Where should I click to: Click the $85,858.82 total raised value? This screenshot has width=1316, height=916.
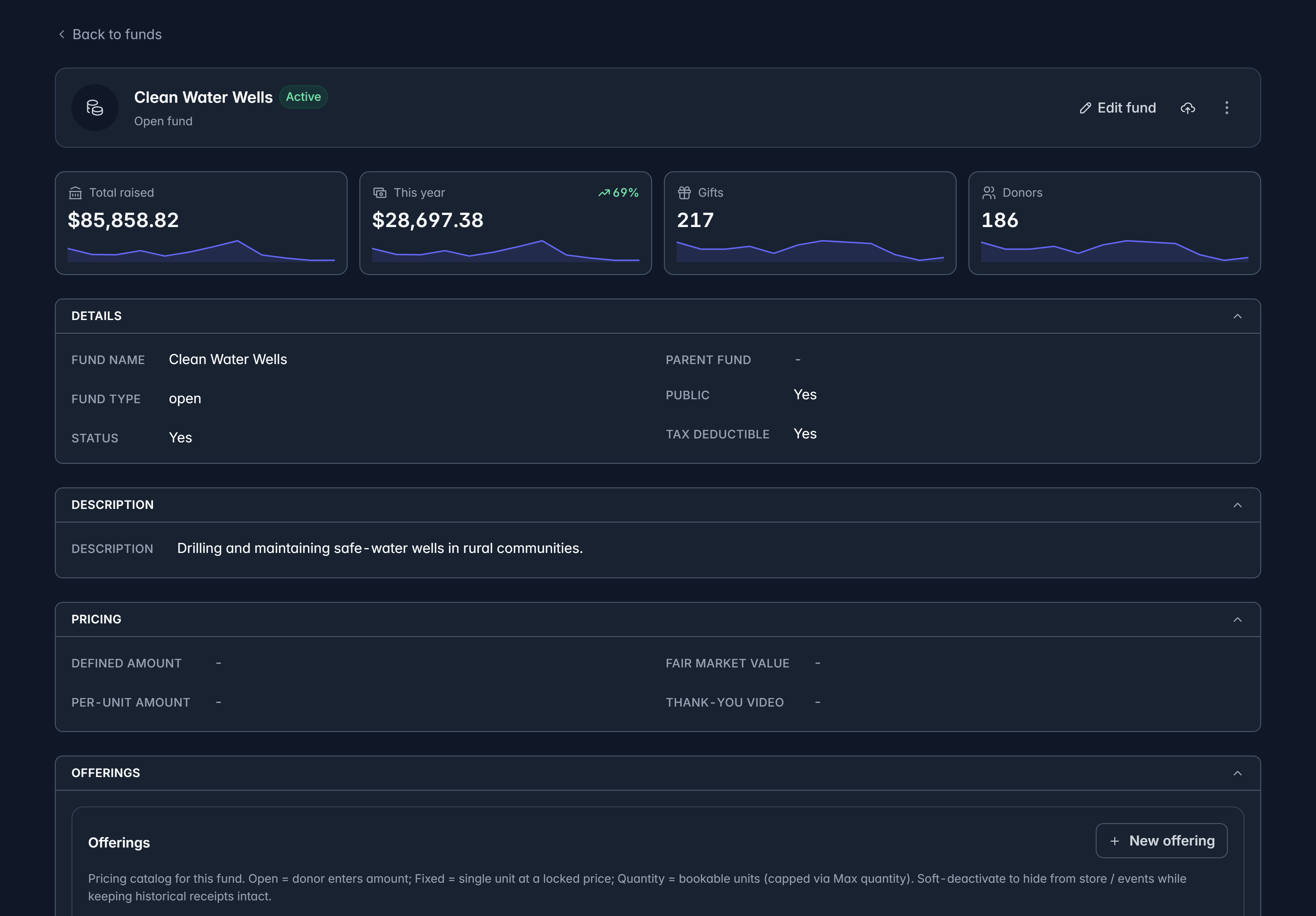123,220
